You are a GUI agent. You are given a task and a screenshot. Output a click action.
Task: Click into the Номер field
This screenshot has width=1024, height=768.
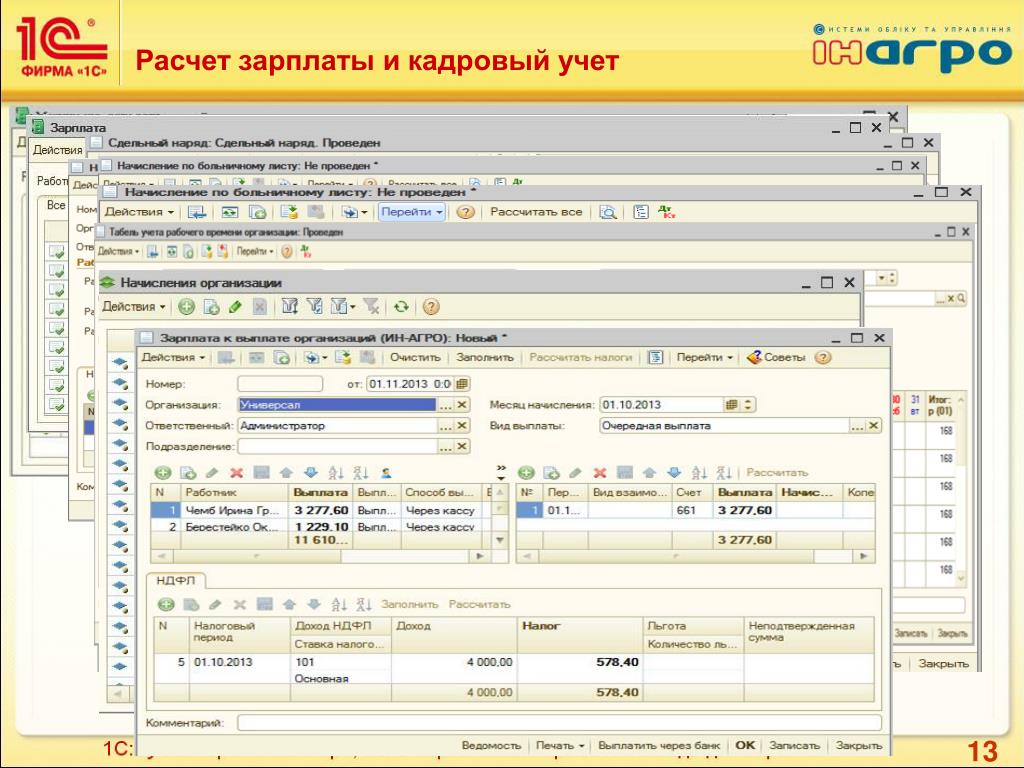pyautogui.click(x=280, y=384)
